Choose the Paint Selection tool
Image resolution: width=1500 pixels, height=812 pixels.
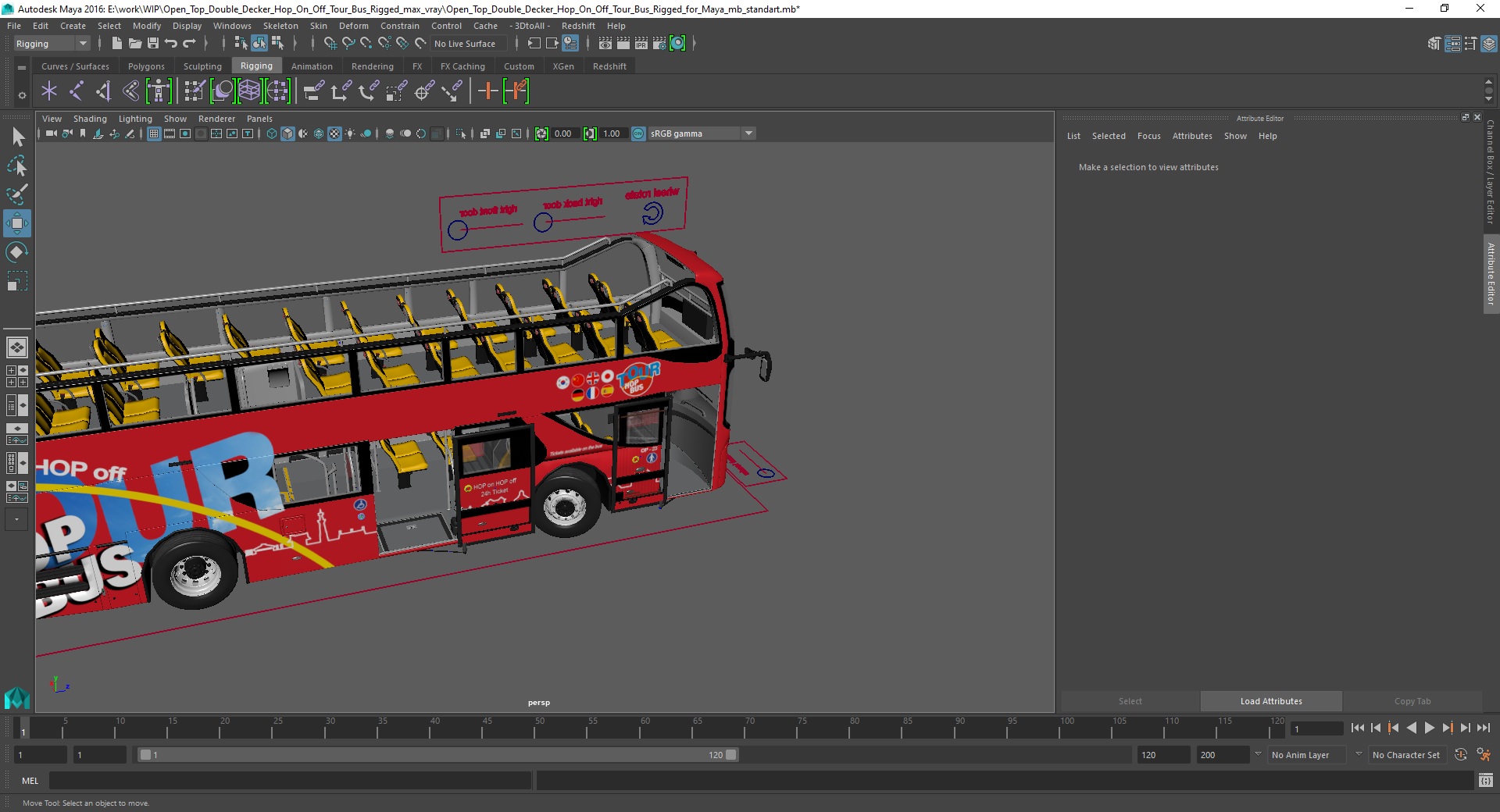tap(17, 194)
